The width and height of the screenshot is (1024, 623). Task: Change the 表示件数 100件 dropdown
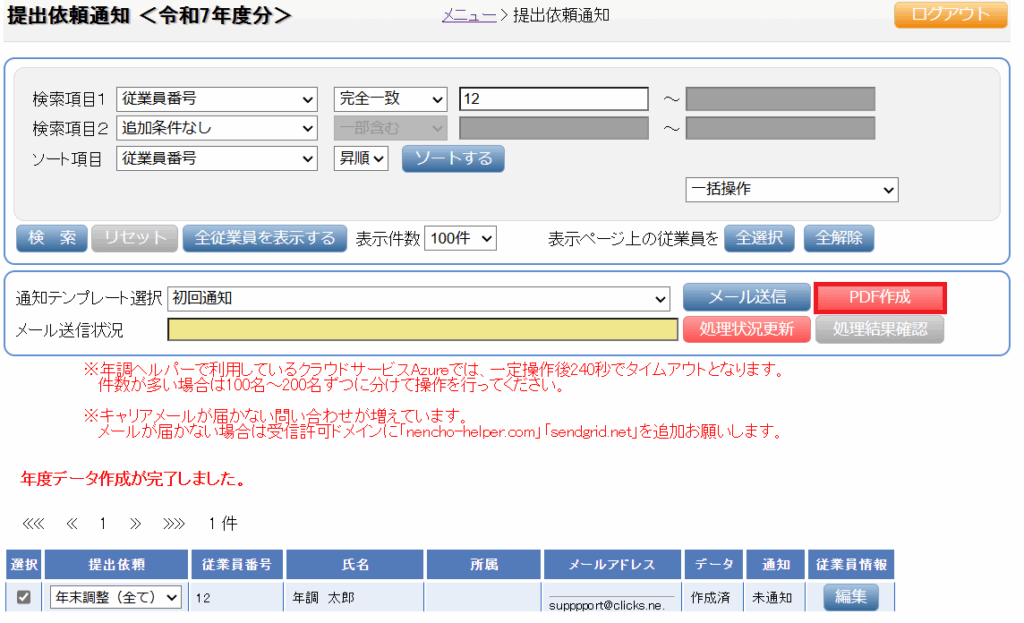[x=460, y=238]
